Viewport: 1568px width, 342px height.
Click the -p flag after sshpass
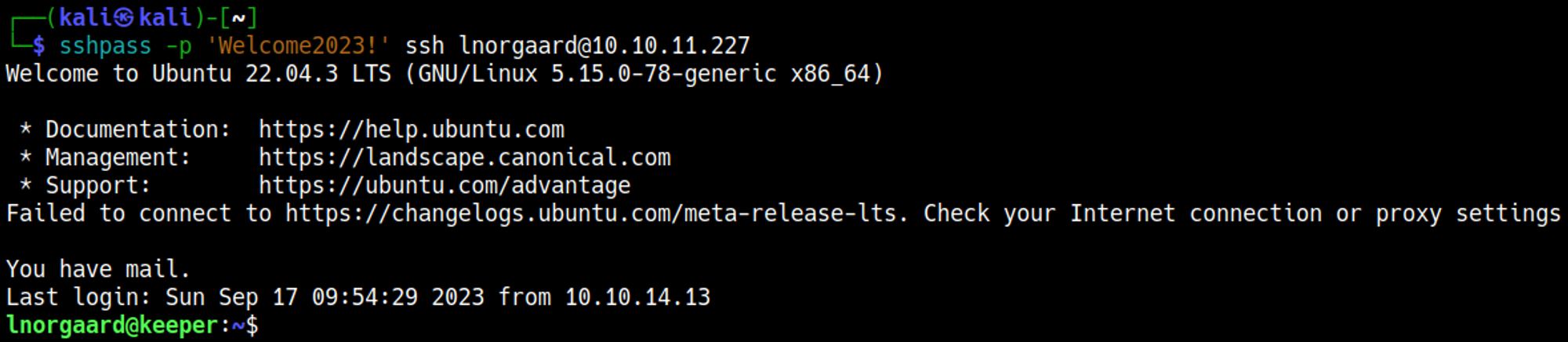click(178, 45)
